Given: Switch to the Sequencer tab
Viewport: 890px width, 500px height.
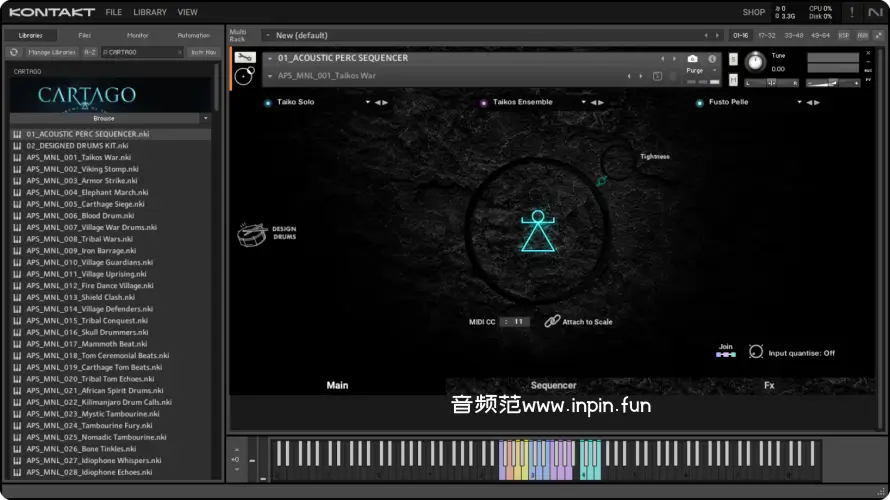Looking at the screenshot, I should point(553,385).
